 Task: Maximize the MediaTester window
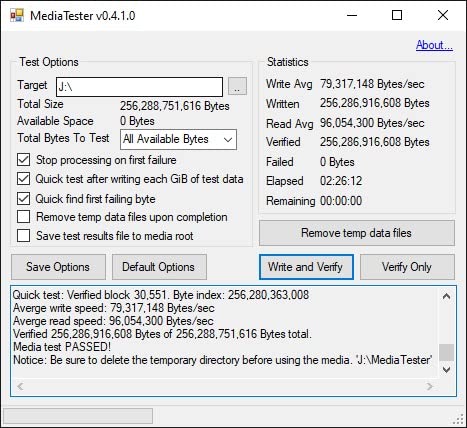[x=397, y=15]
